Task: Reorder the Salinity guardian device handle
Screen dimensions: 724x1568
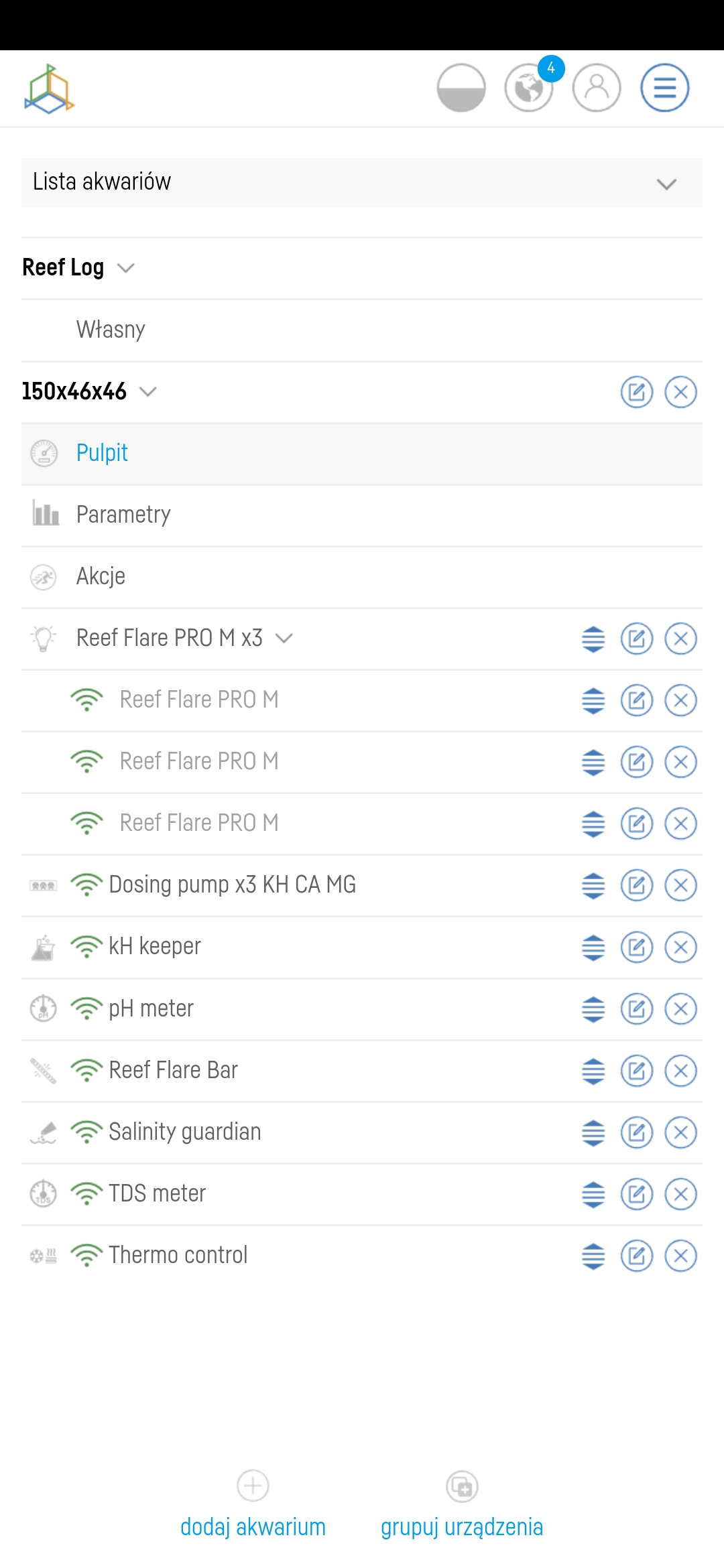Action: pyautogui.click(x=593, y=1132)
